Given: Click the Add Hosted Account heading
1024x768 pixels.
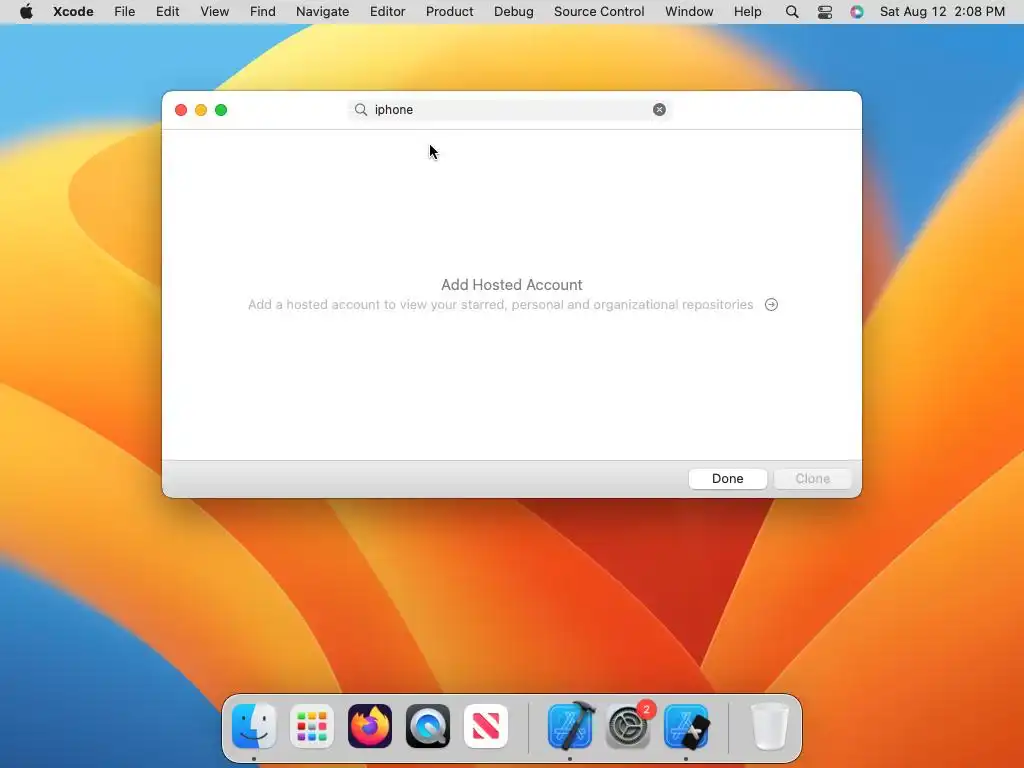Looking at the screenshot, I should click(x=511, y=285).
